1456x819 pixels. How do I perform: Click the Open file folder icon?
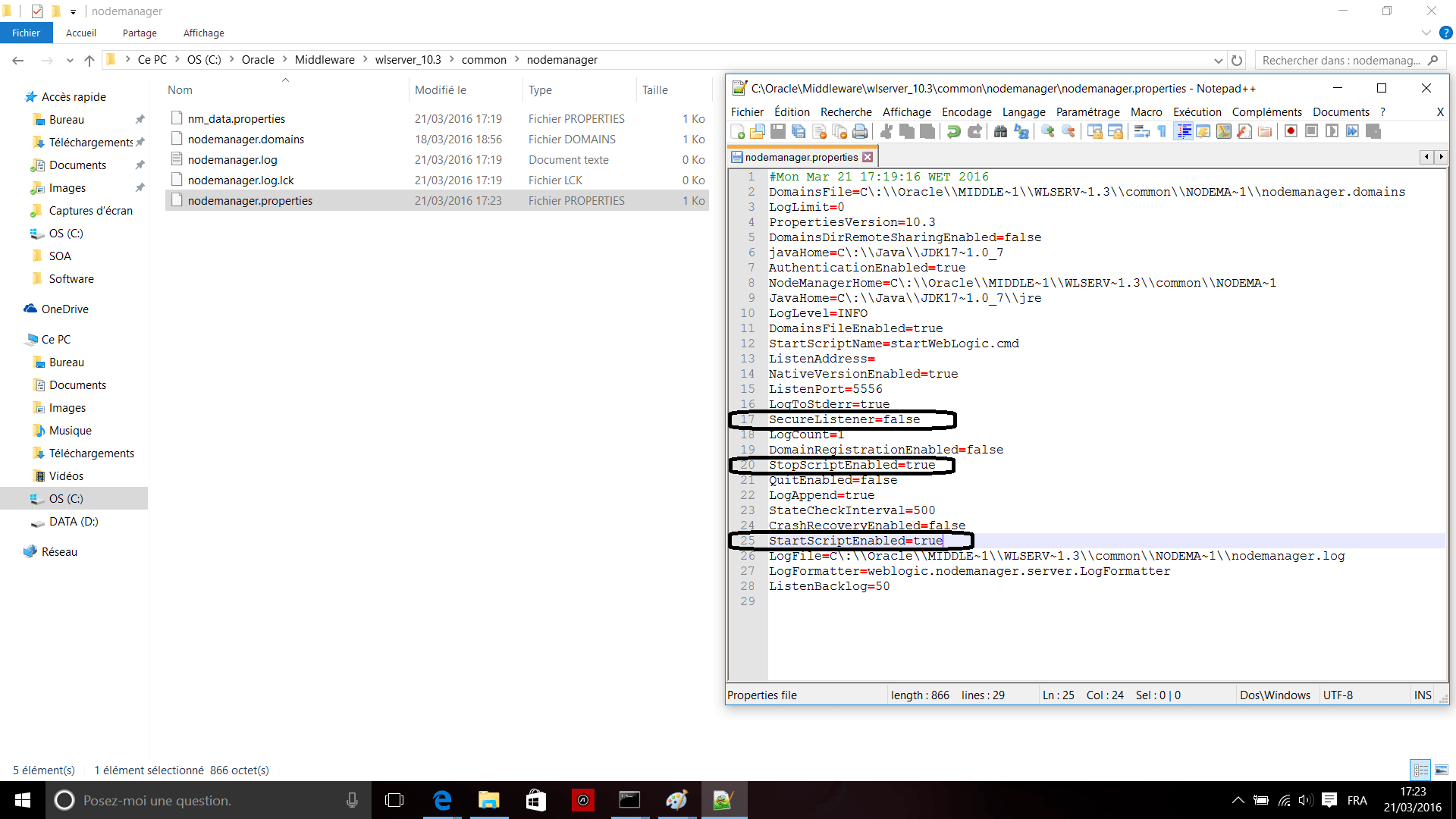[x=757, y=132]
